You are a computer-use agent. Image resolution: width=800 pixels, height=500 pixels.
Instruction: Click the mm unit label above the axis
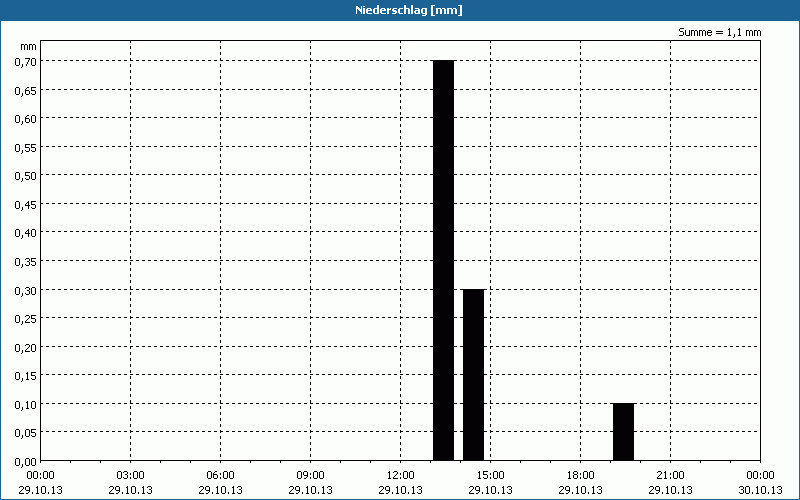pos(29,46)
